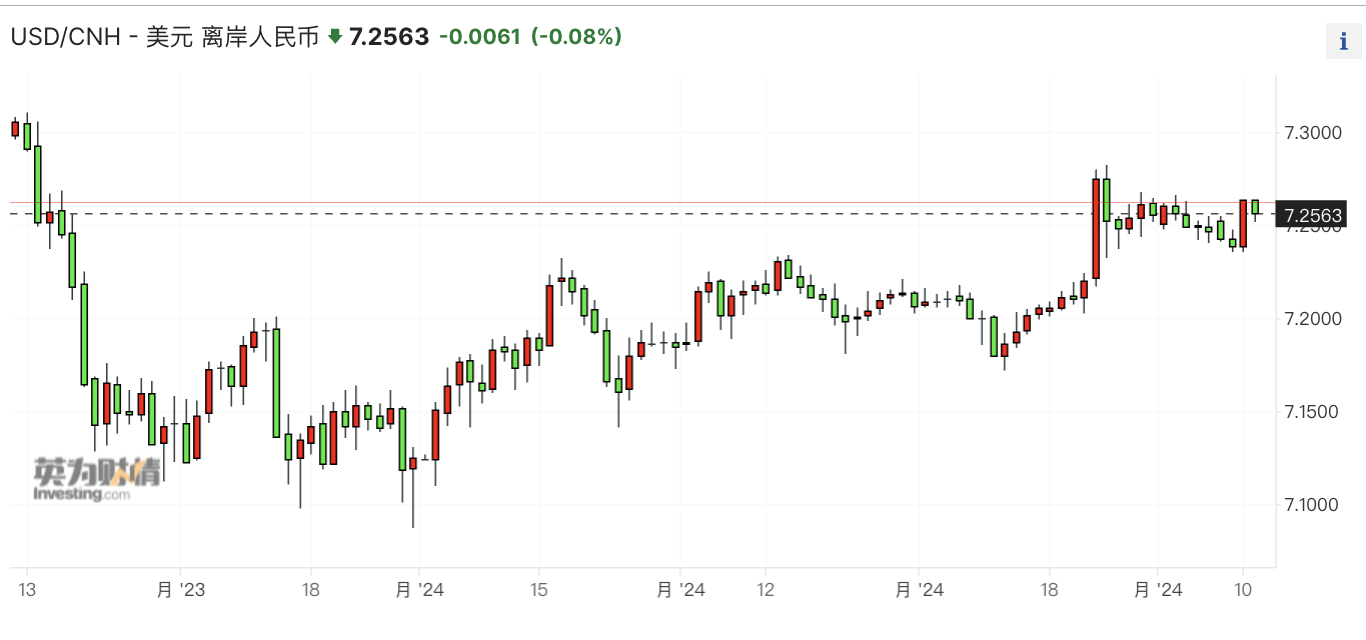Image resolution: width=1366 pixels, height=640 pixels.
Task: Click the 7.2000 price axis label
Action: click(x=1314, y=319)
